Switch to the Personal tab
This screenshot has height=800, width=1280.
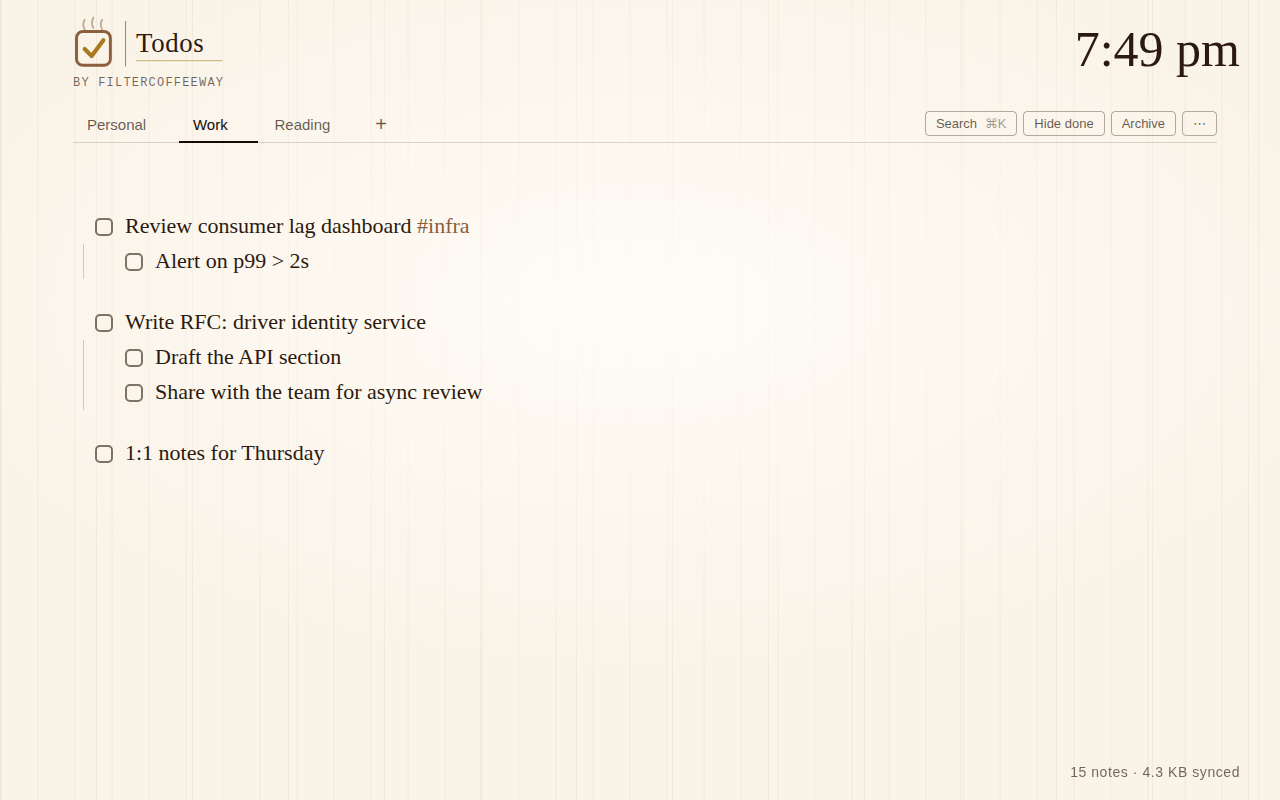coord(117,125)
